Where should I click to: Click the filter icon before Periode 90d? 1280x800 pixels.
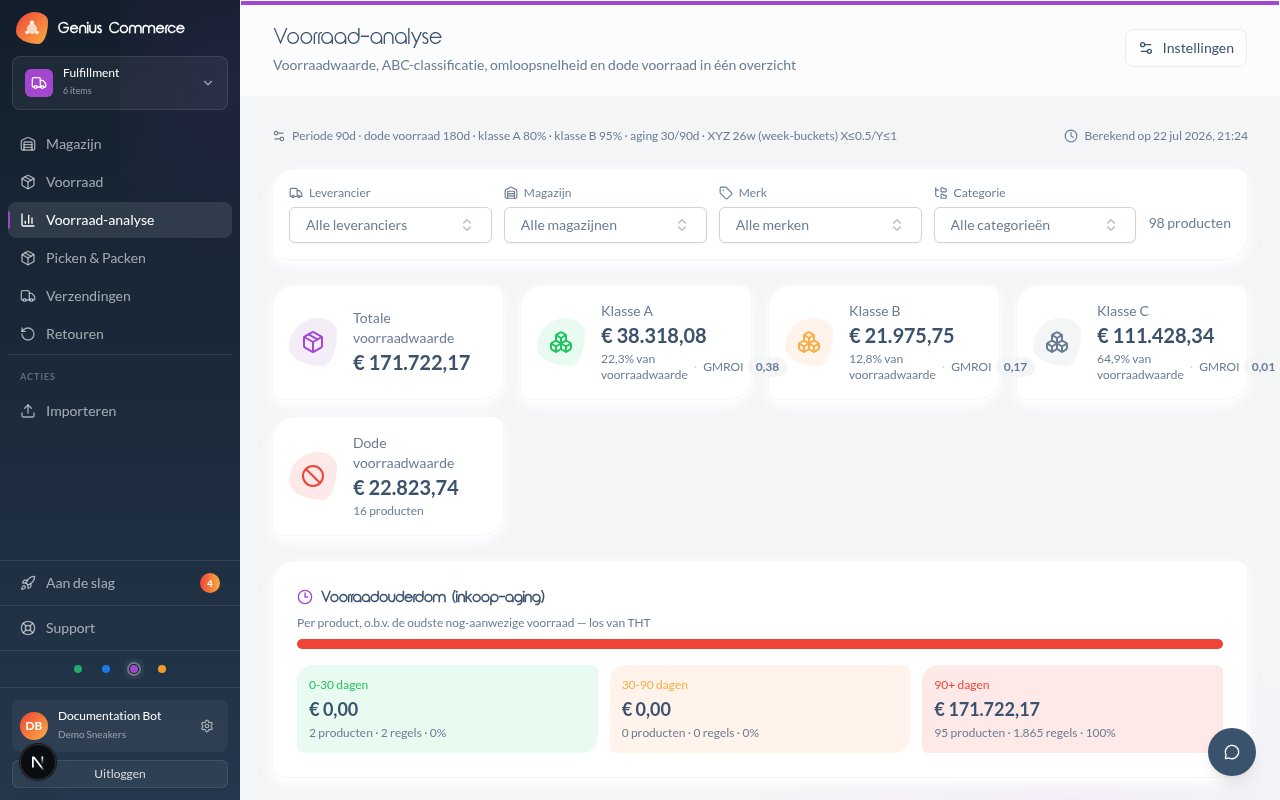(x=280, y=136)
